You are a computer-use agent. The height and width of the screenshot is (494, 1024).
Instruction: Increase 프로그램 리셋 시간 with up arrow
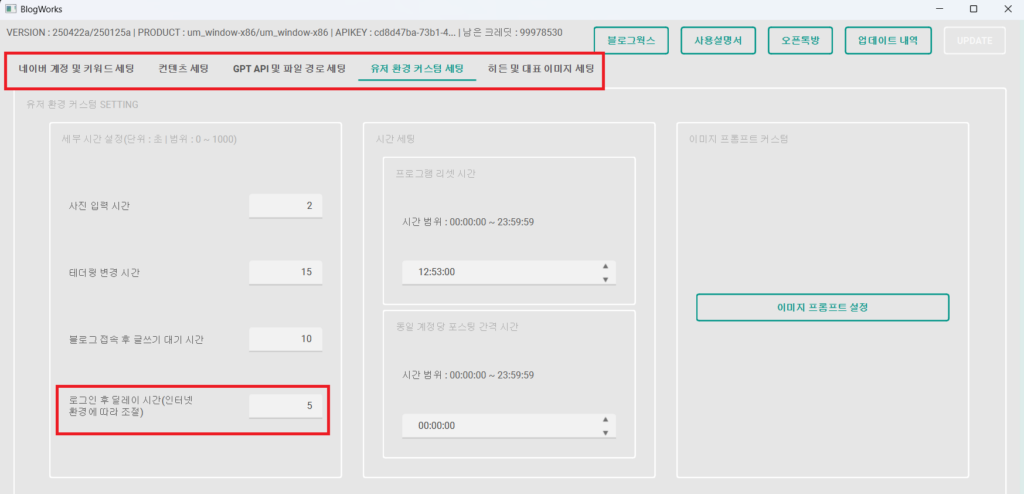(605, 266)
